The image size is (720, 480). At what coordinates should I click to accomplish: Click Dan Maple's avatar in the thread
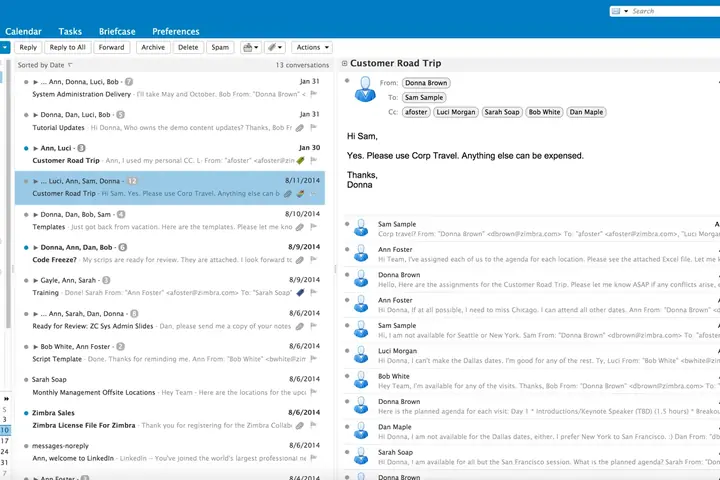click(x=361, y=430)
